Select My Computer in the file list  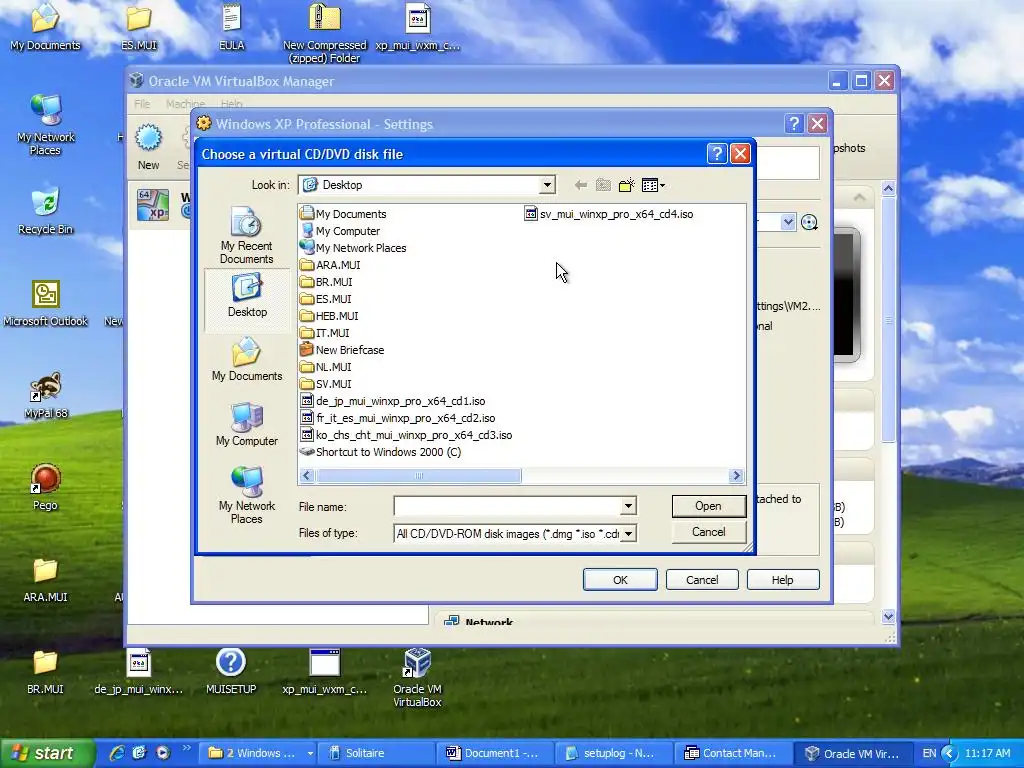click(x=340, y=231)
